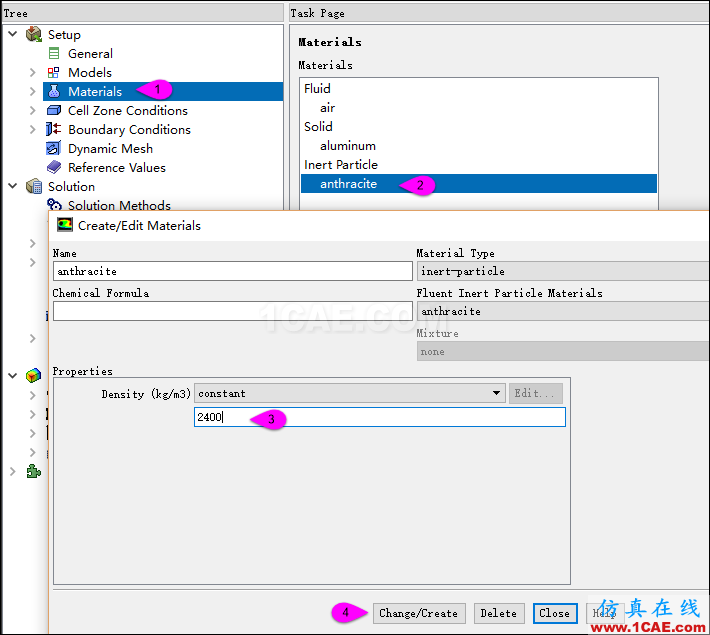Select Boundary Conditions in tree
The width and height of the screenshot is (710, 635).
(129, 130)
